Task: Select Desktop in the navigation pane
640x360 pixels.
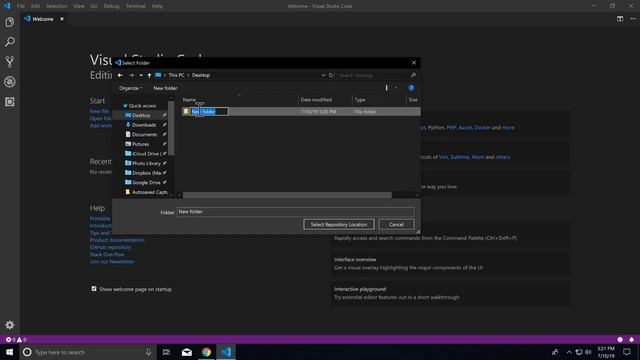Action: pos(142,116)
